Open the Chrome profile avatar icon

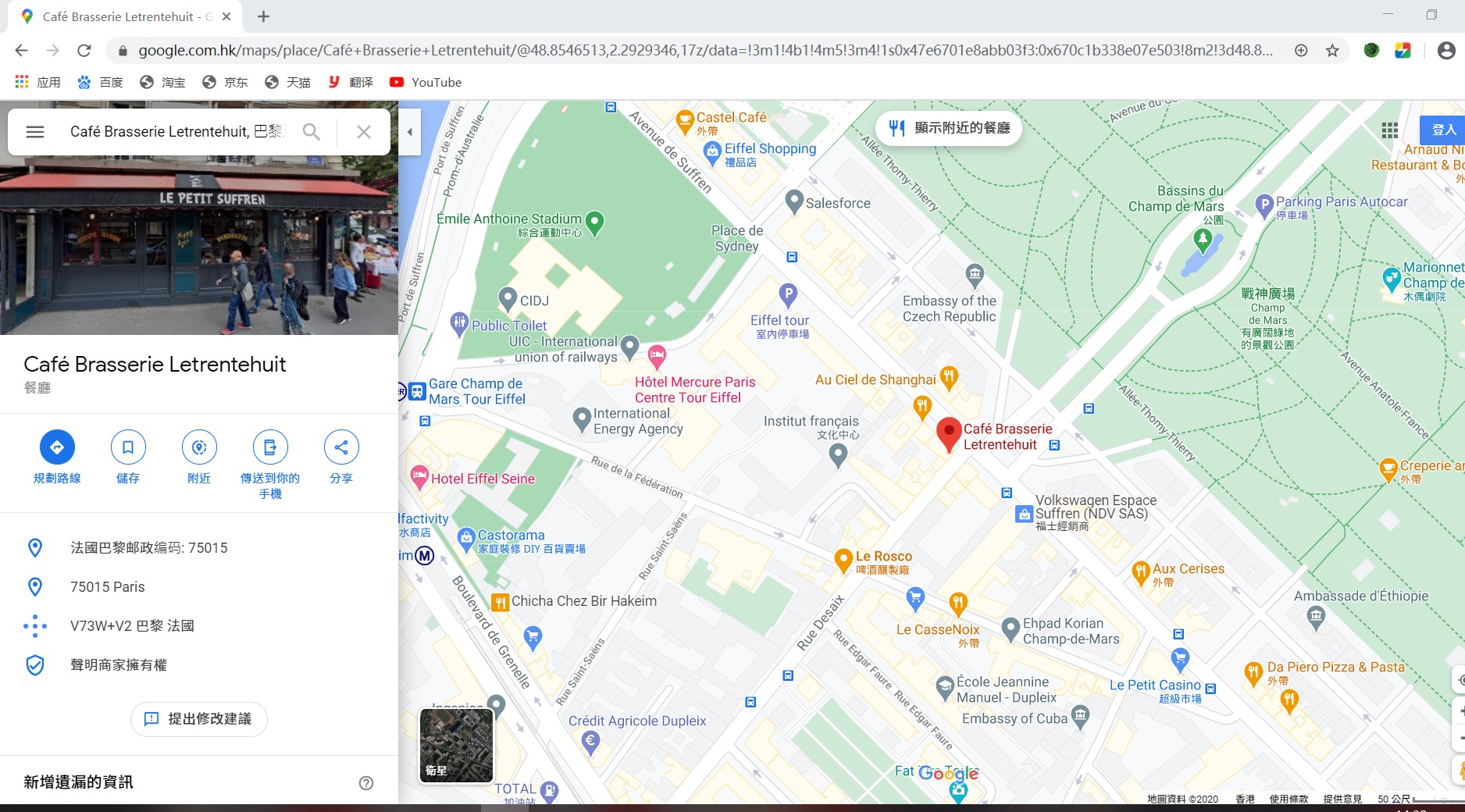coord(1446,51)
